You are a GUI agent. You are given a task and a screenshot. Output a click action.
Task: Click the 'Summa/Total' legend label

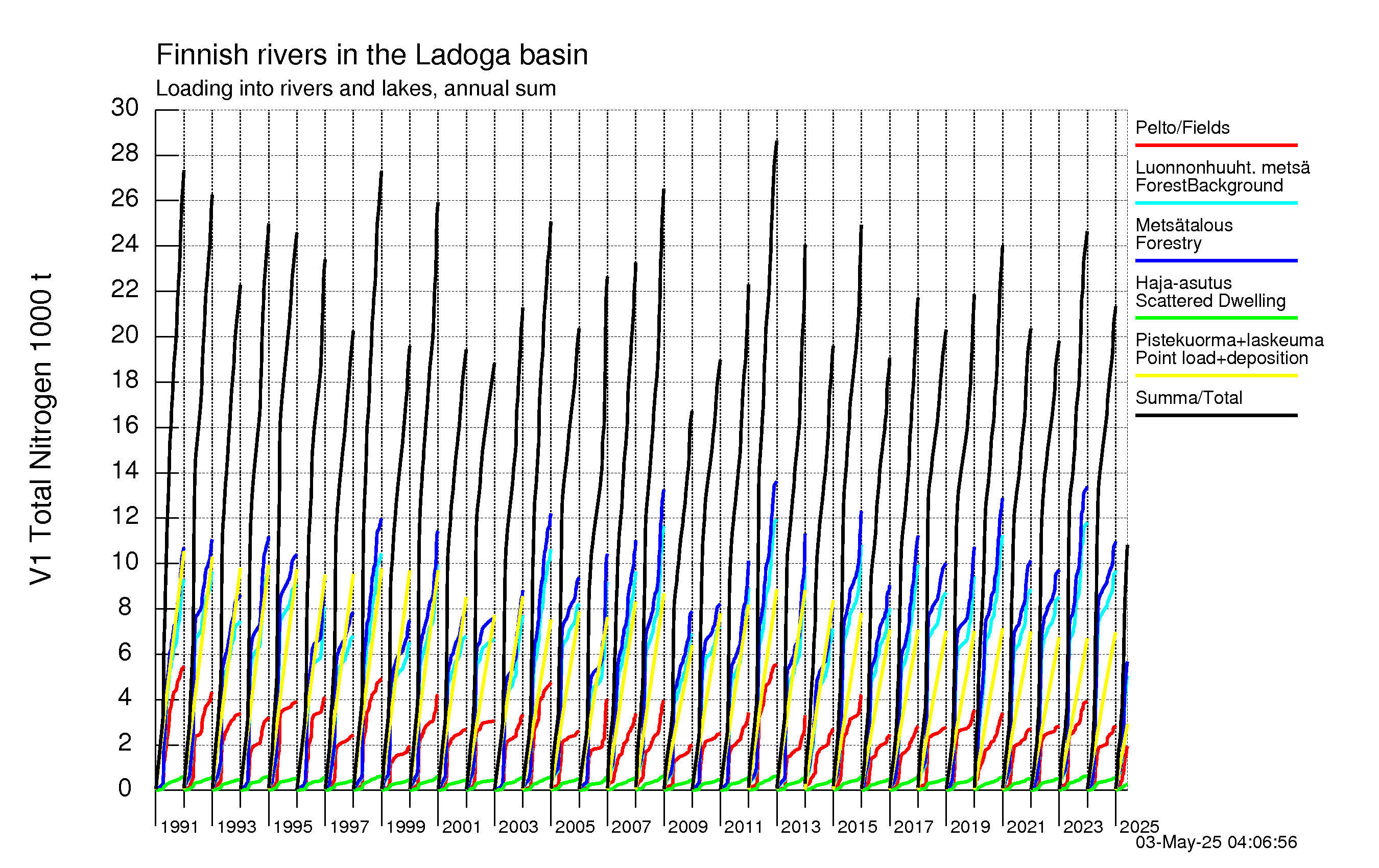pos(1189,398)
